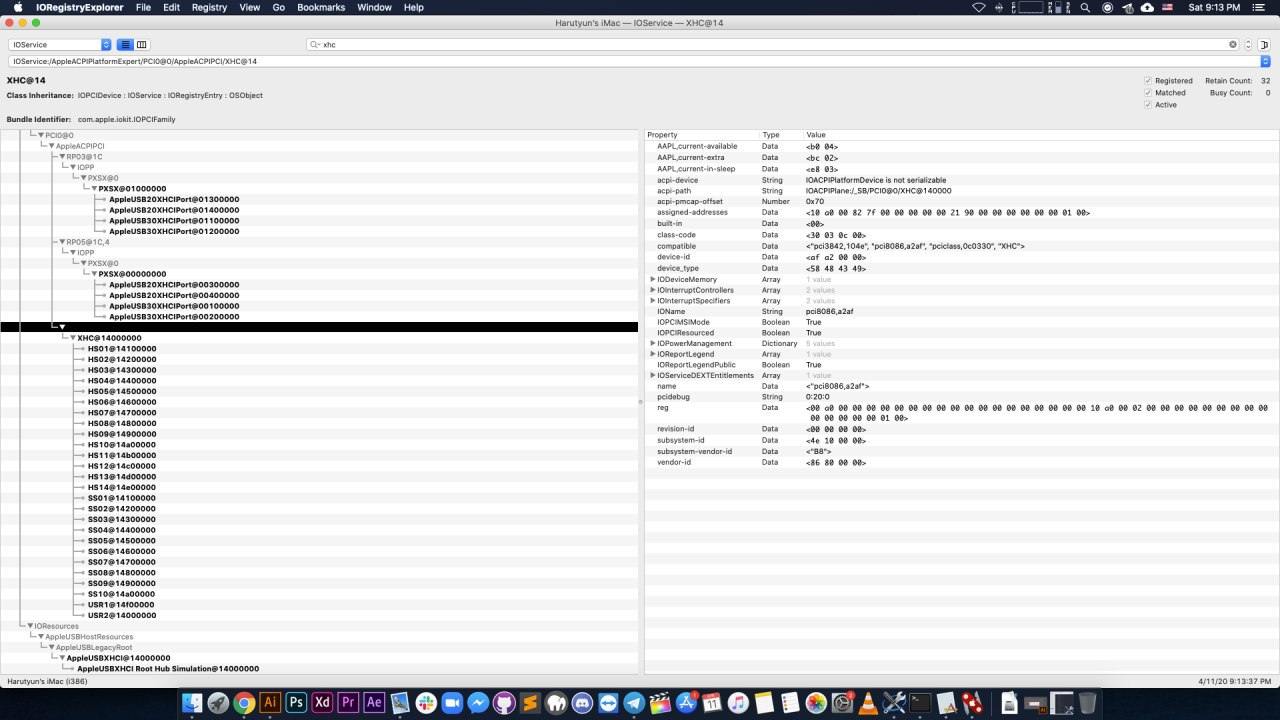The width and height of the screenshot is (1280, 720).
Task: Expand the IOReportLegend property
Action: coord(653,354)
